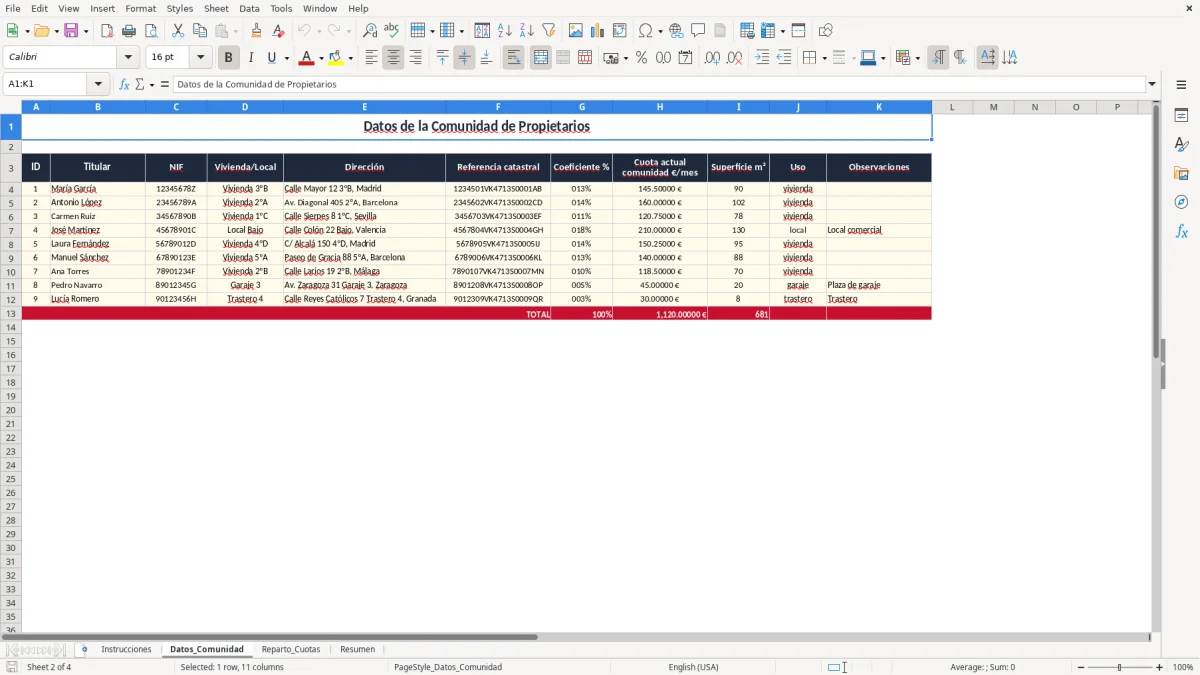This screenshot has height=675, width=1200.
Task: Toggle Bold formatting
Action: (229, 58)
